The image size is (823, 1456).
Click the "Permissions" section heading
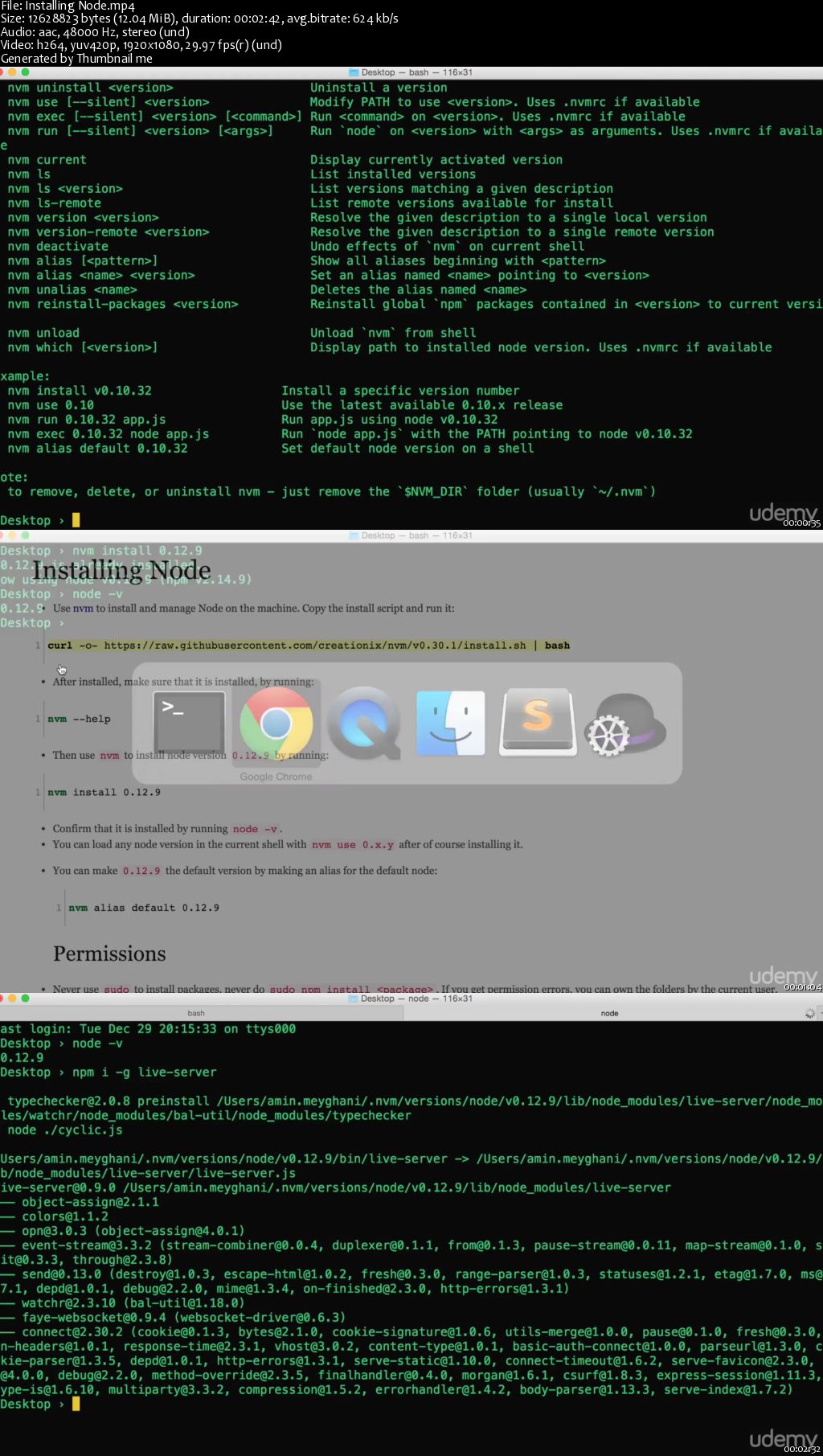(x=109, y=954)
